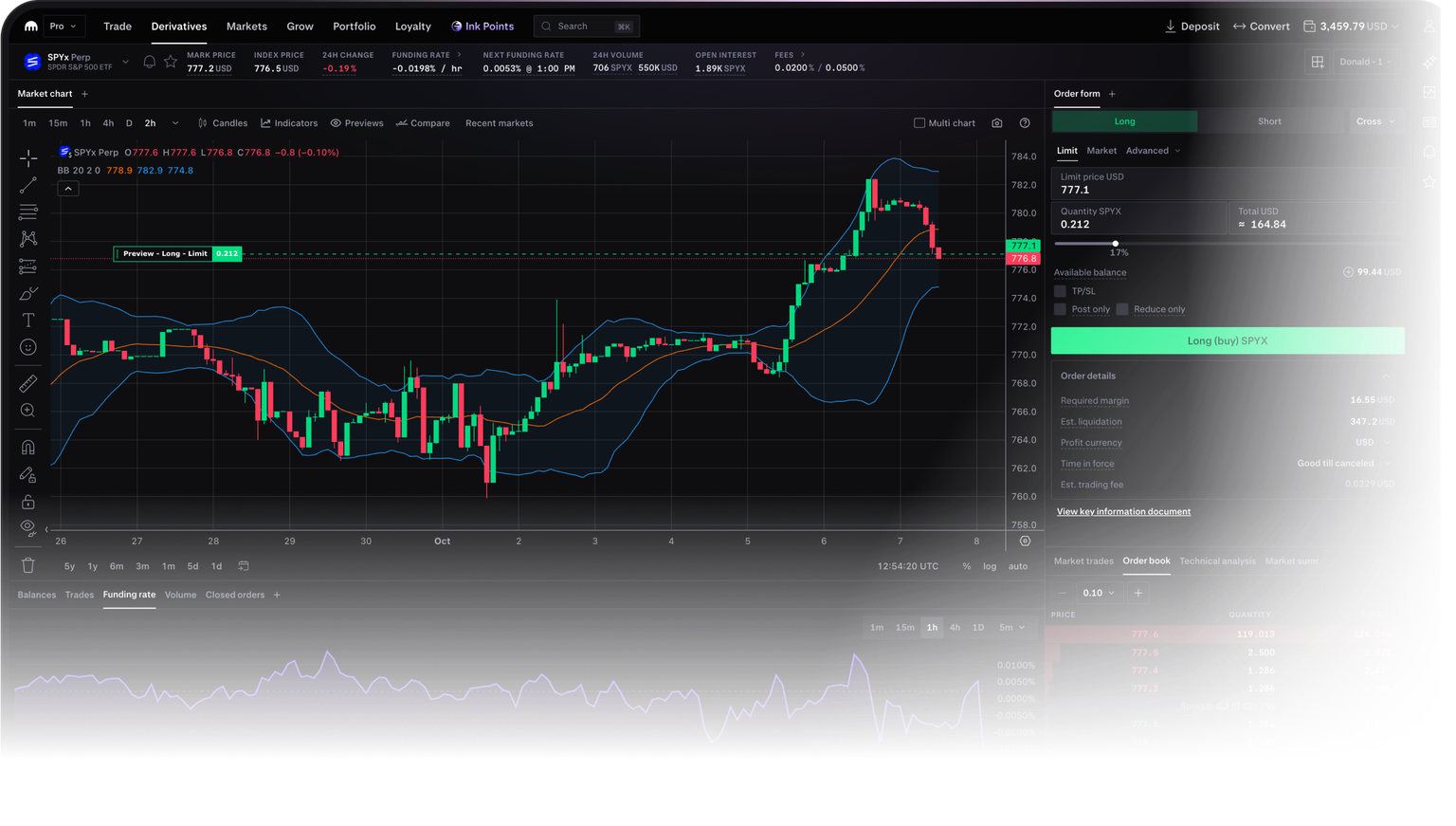The height and width of the screenshot is (826, 1456).
Task: Enable the Multi chart checkbox
Action: (x=919, y=123)
